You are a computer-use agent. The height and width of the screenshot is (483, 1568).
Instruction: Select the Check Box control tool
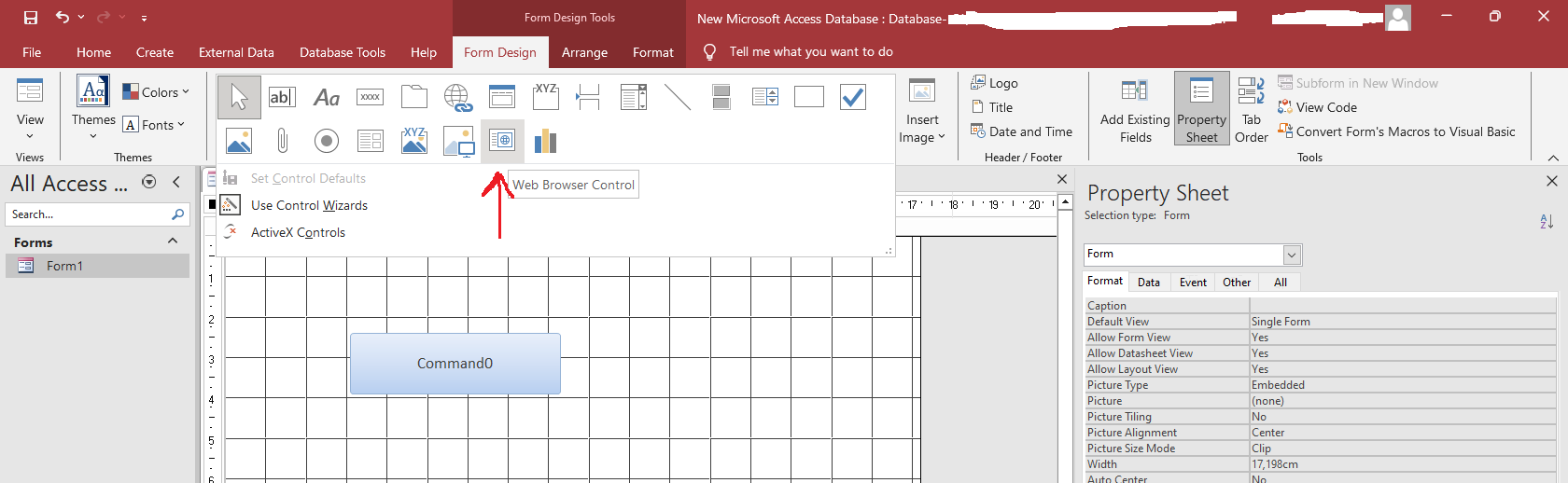pos(853,97)
